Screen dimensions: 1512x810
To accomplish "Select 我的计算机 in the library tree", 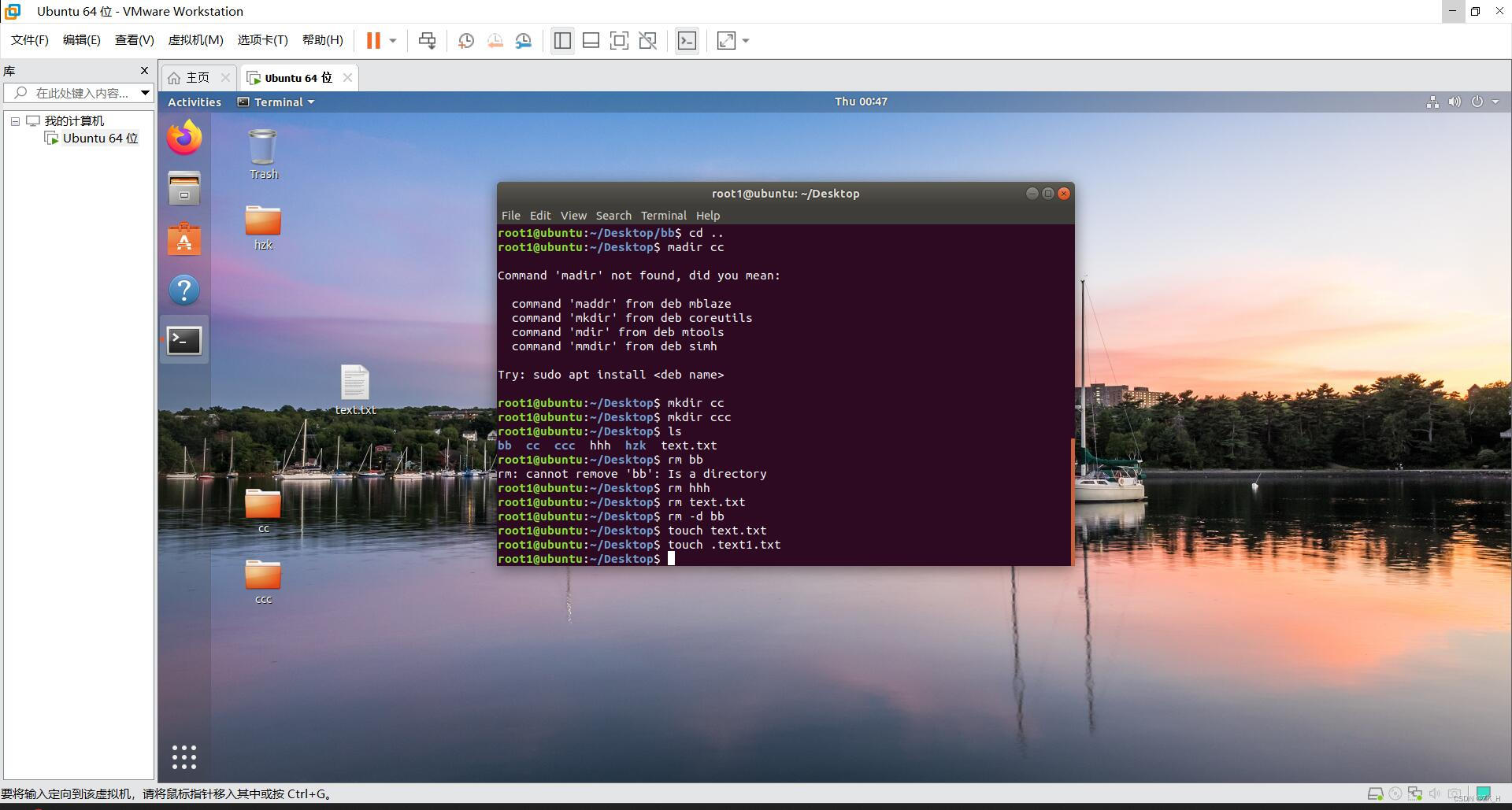I will 74,120.
